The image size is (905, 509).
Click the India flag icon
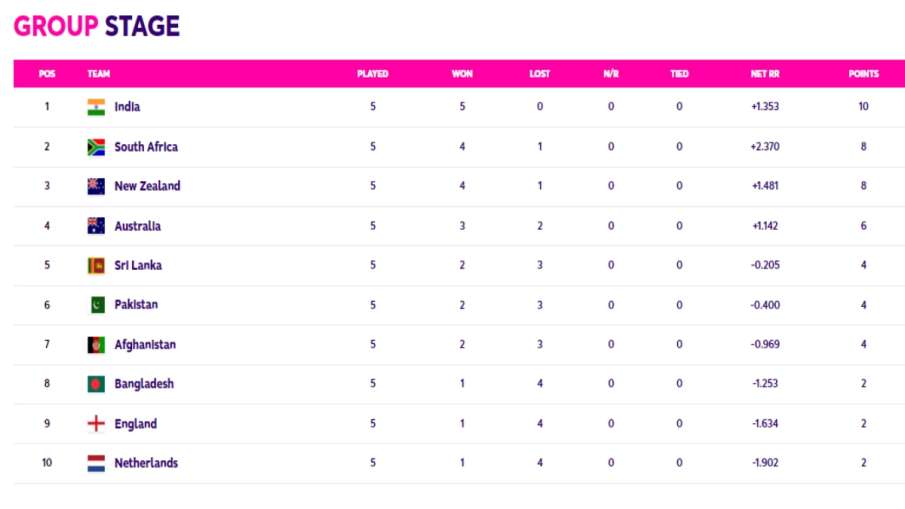96,107
